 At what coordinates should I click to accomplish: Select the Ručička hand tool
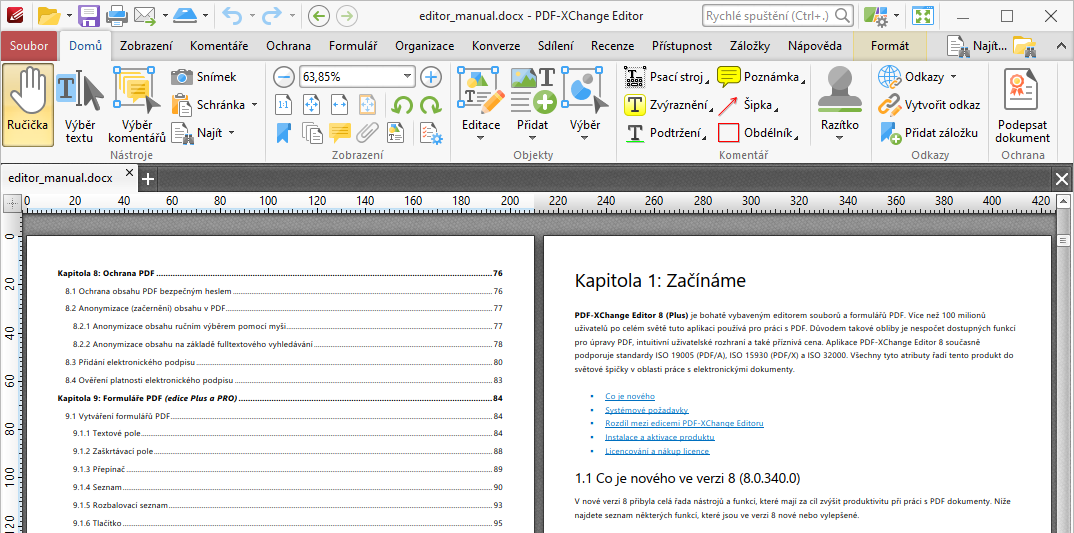pos(28,105)
